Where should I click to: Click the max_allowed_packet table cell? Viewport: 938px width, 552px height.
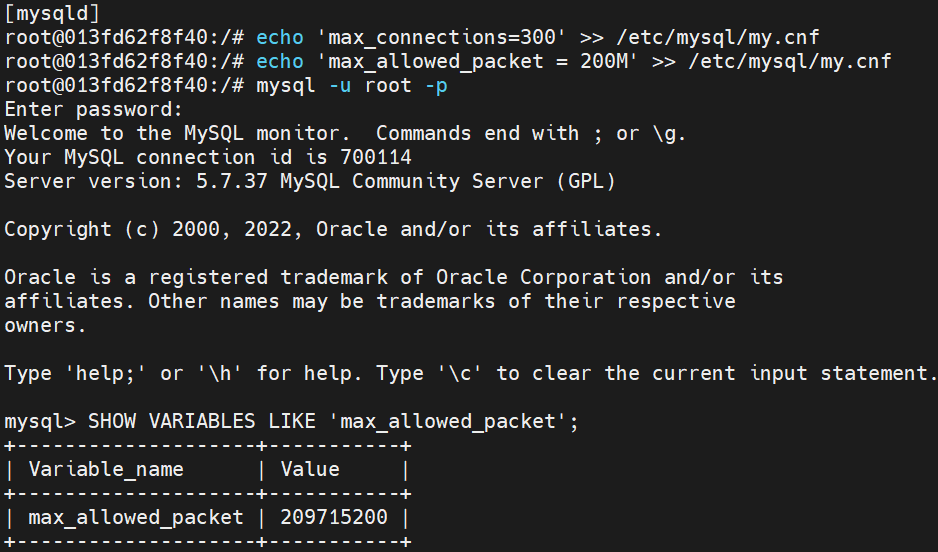click(136, 517)
